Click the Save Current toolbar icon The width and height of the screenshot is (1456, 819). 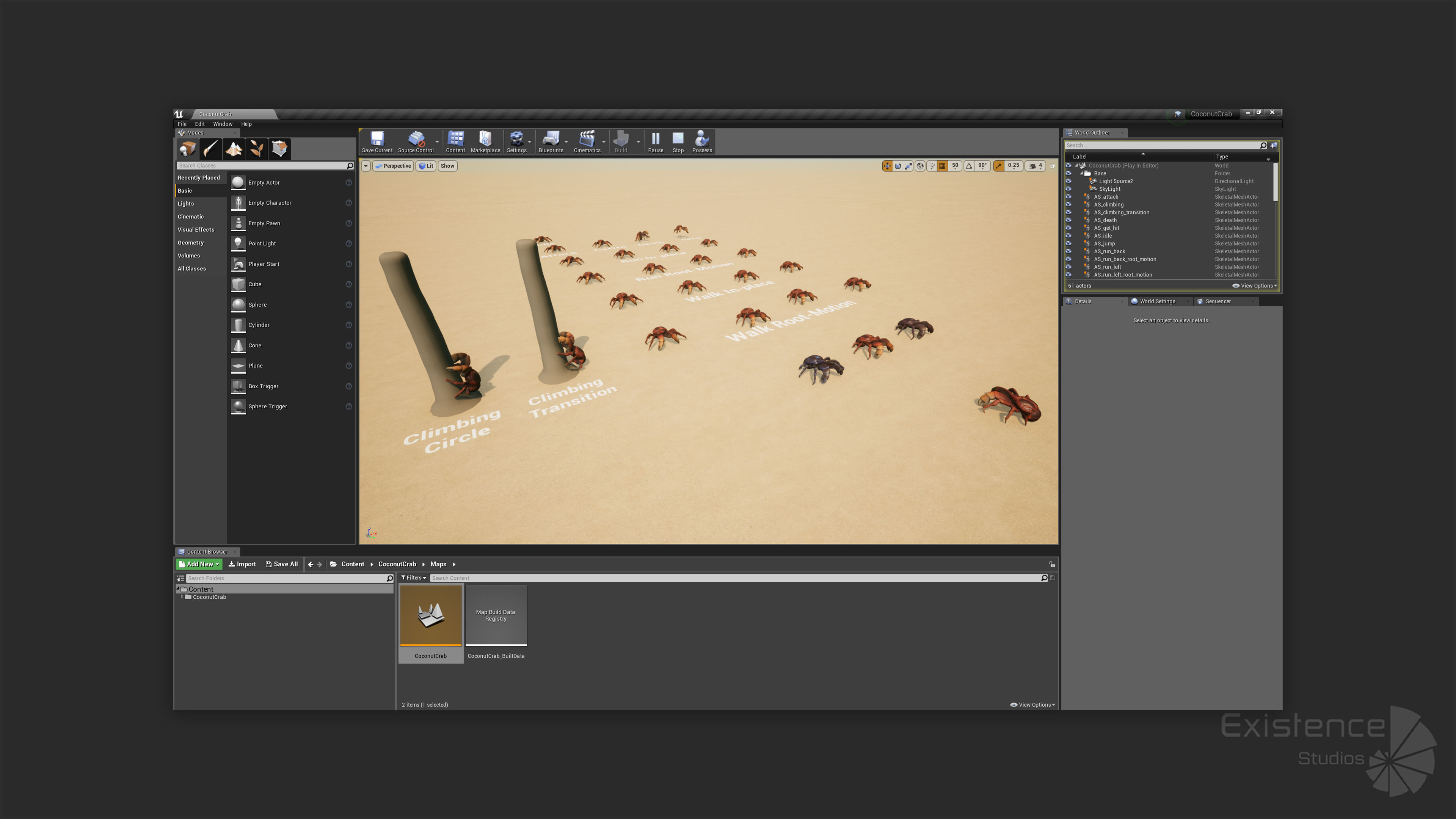point(377,141)
